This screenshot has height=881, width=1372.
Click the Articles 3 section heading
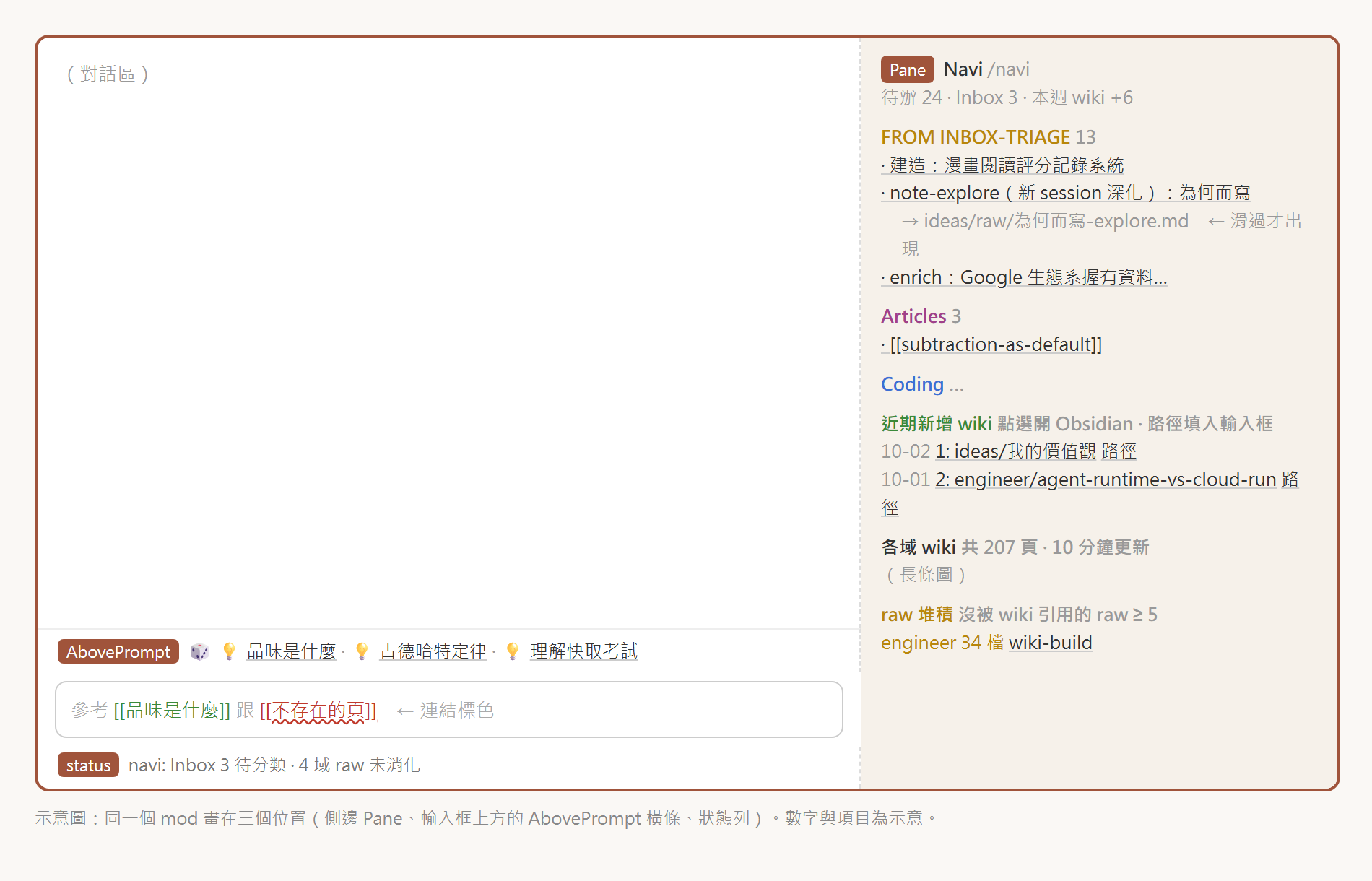(921, 316)
